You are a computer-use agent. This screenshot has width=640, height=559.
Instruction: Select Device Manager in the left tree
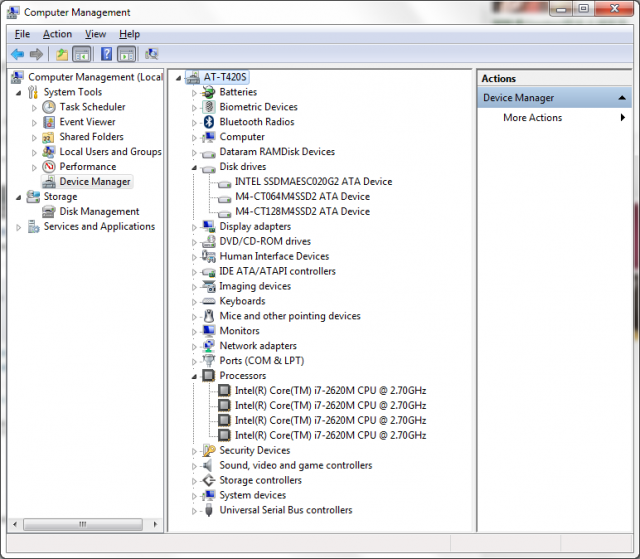click(x=95, y=182)
